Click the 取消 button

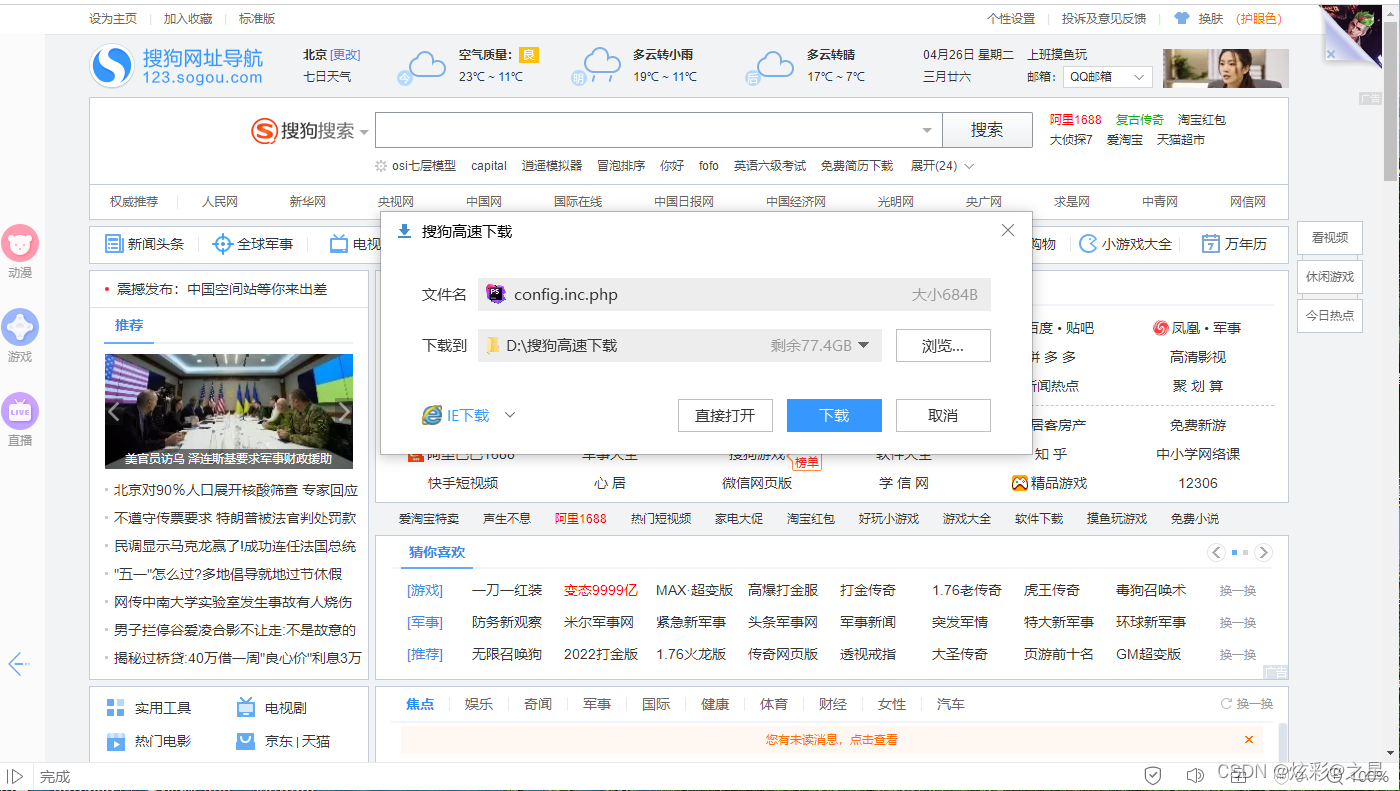tap(943, 416)
